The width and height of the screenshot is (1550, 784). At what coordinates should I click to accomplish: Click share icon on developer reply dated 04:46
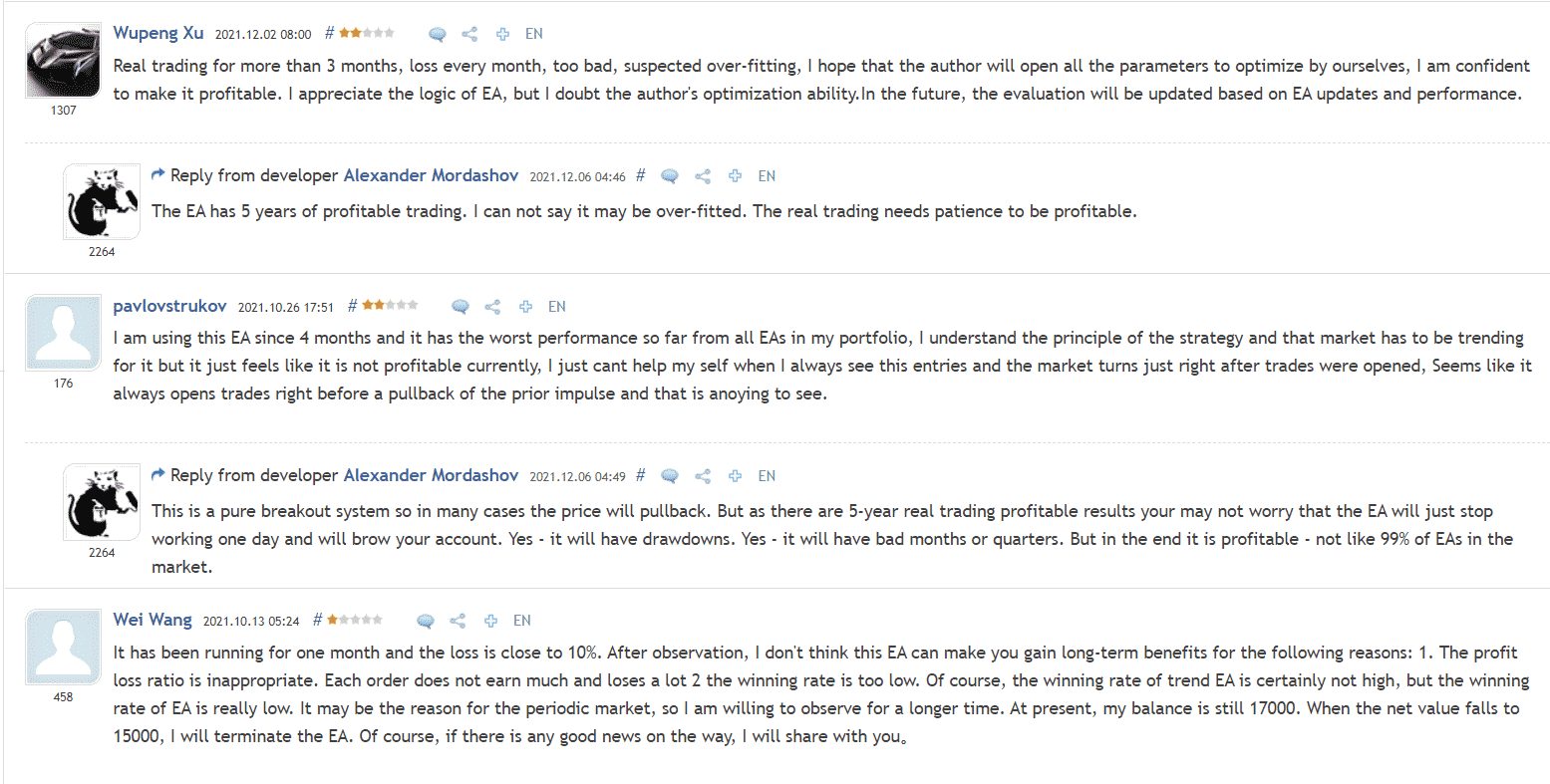coord(703,176)
